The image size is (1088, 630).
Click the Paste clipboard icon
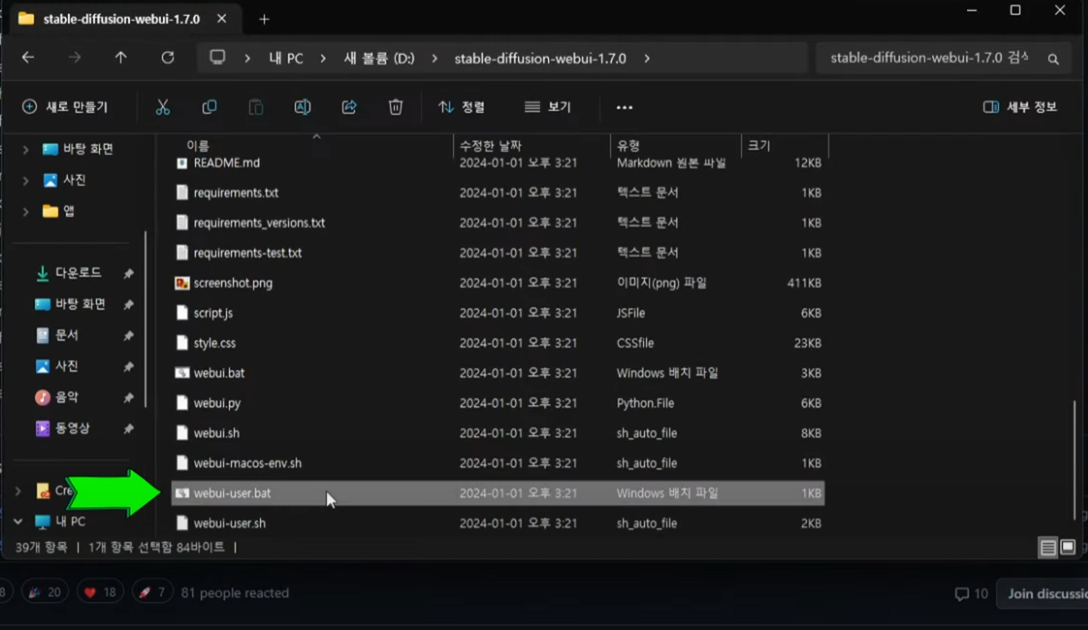255,107
